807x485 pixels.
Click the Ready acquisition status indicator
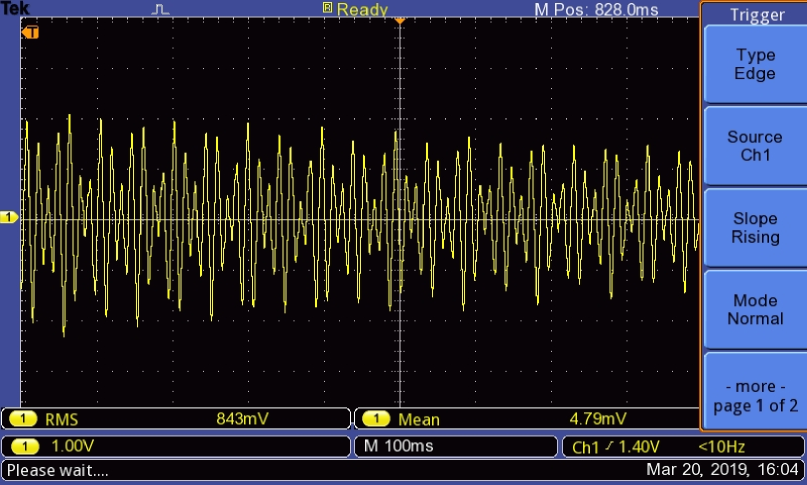[355, 9]
